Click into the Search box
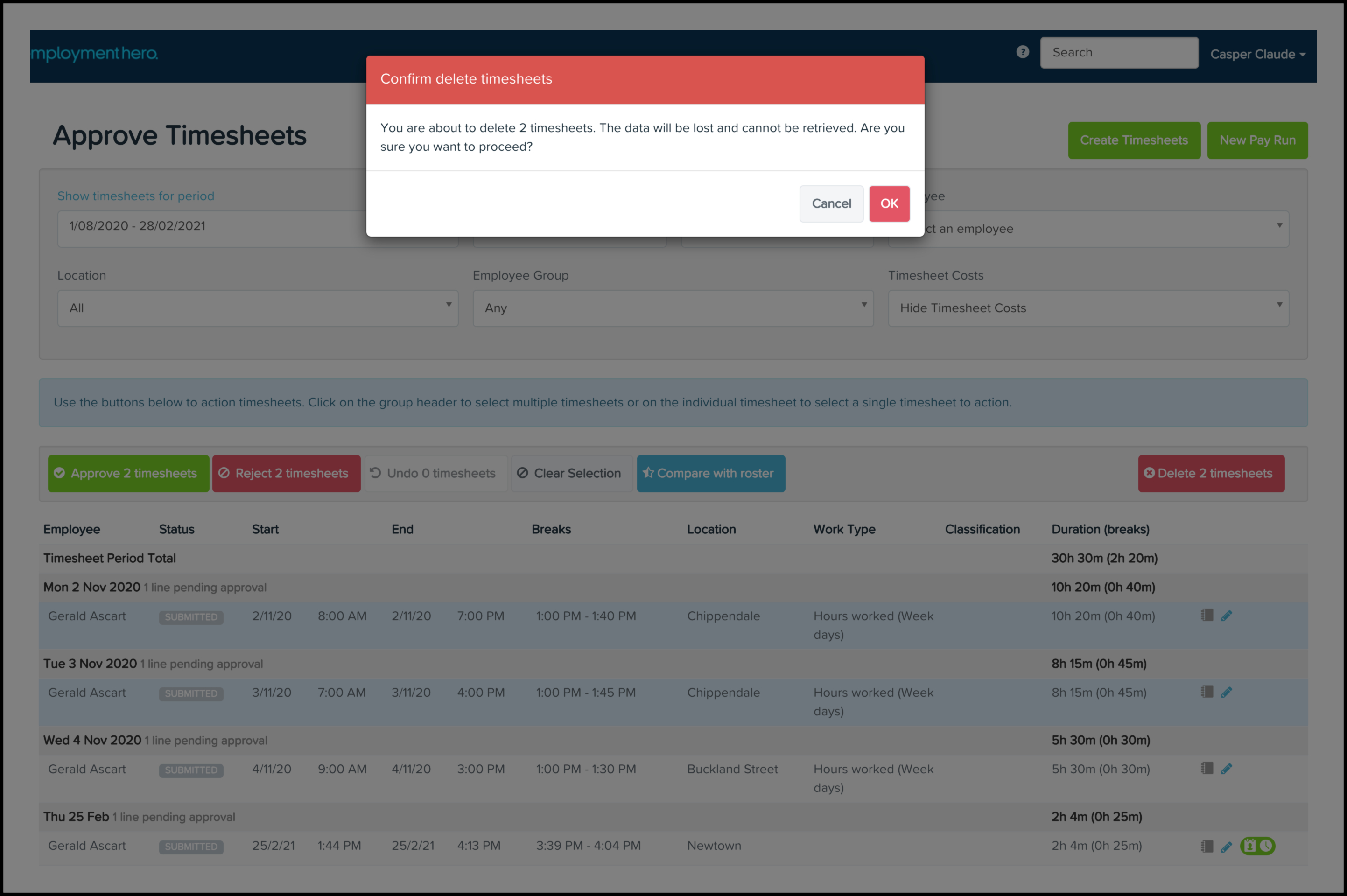The image size is (1347, 896). pyautogui.click(x=1118, y=53)
